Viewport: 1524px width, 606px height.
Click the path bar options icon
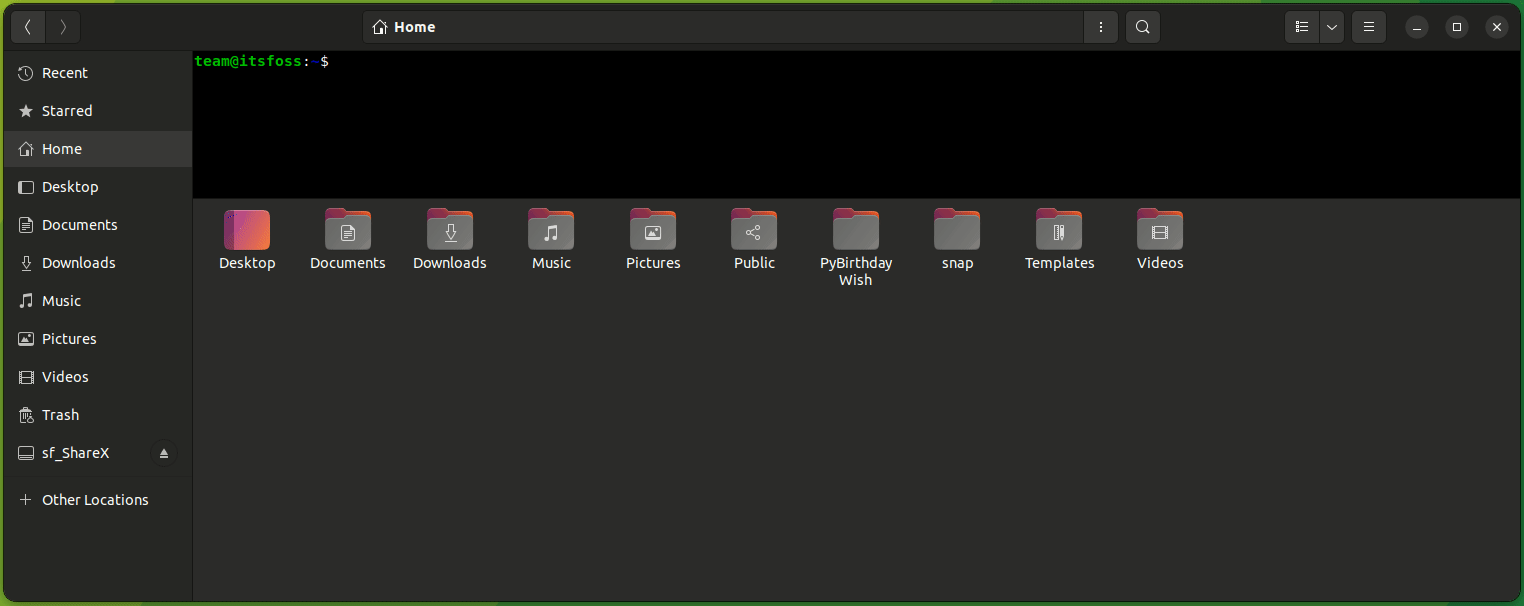coord(1100,27)
